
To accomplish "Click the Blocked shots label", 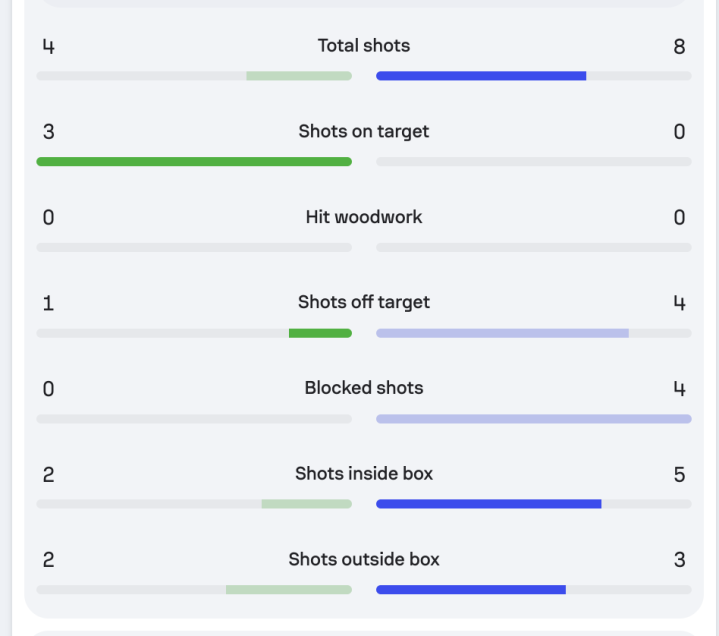I will (x=364, y=388).
